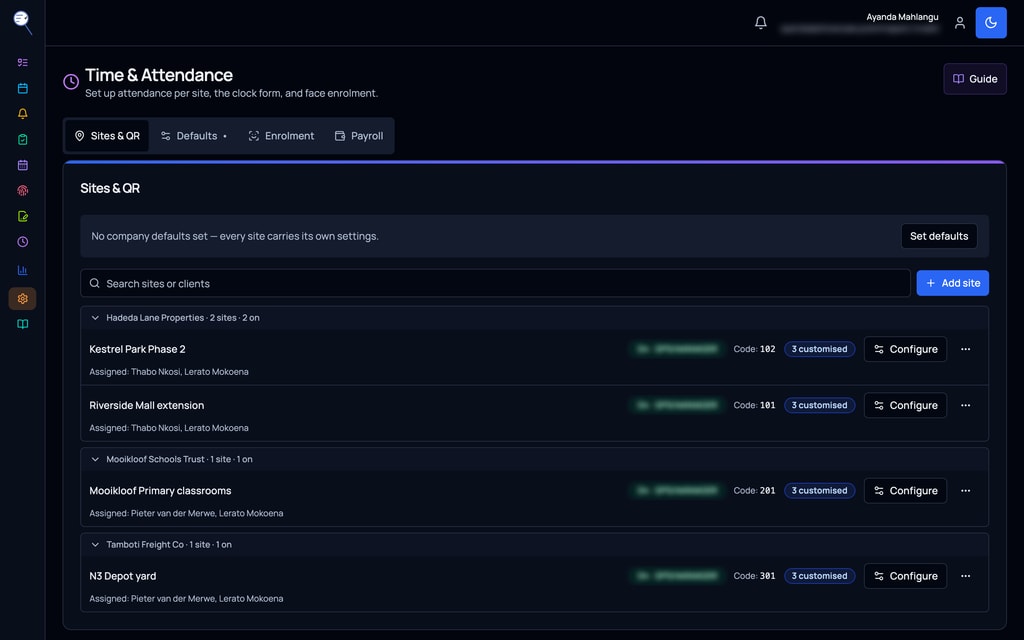This screenshot has width=1024, height=640.
Task: Open the teal book sidebar icon
Action: click(23, 324)
